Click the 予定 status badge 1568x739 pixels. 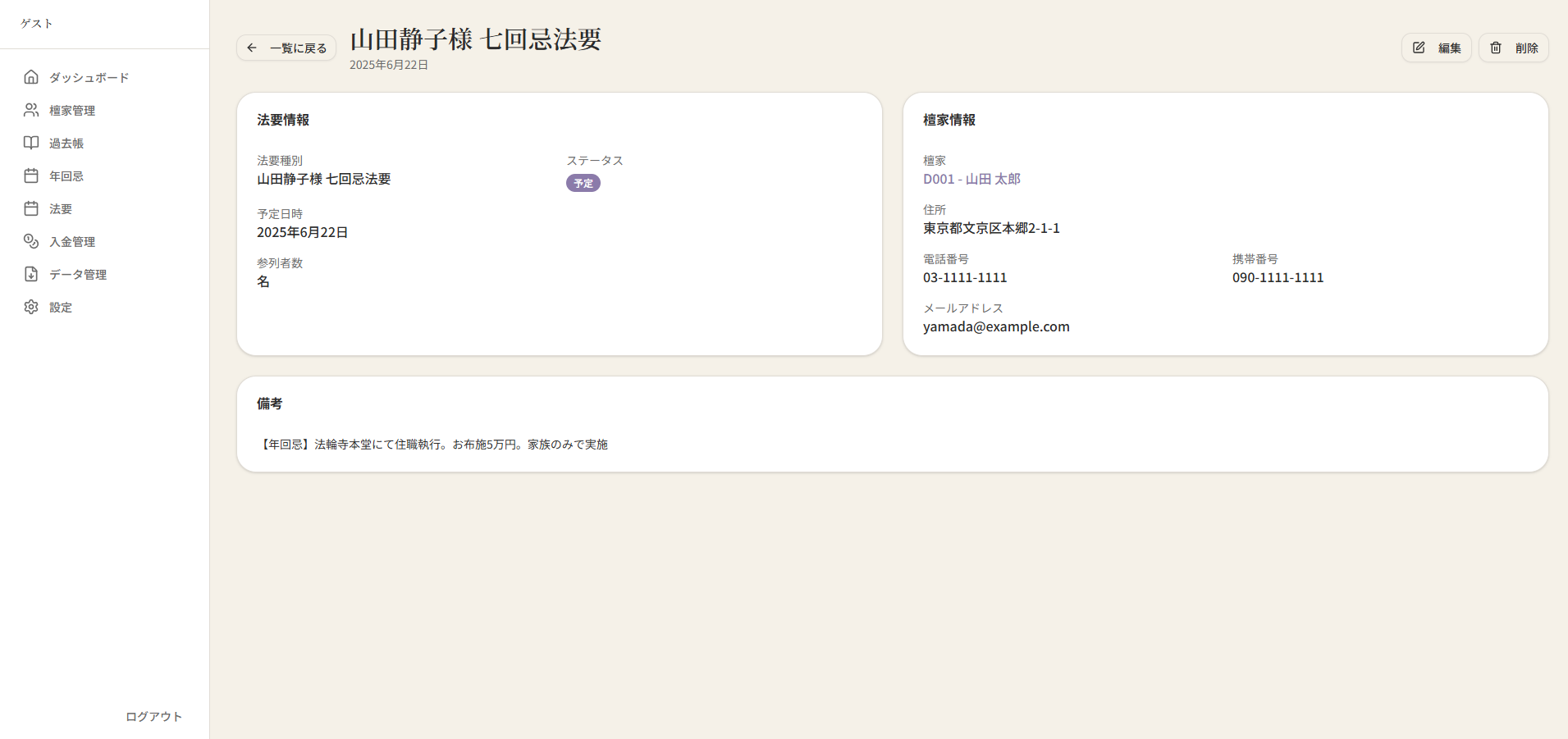click(583, 183)
